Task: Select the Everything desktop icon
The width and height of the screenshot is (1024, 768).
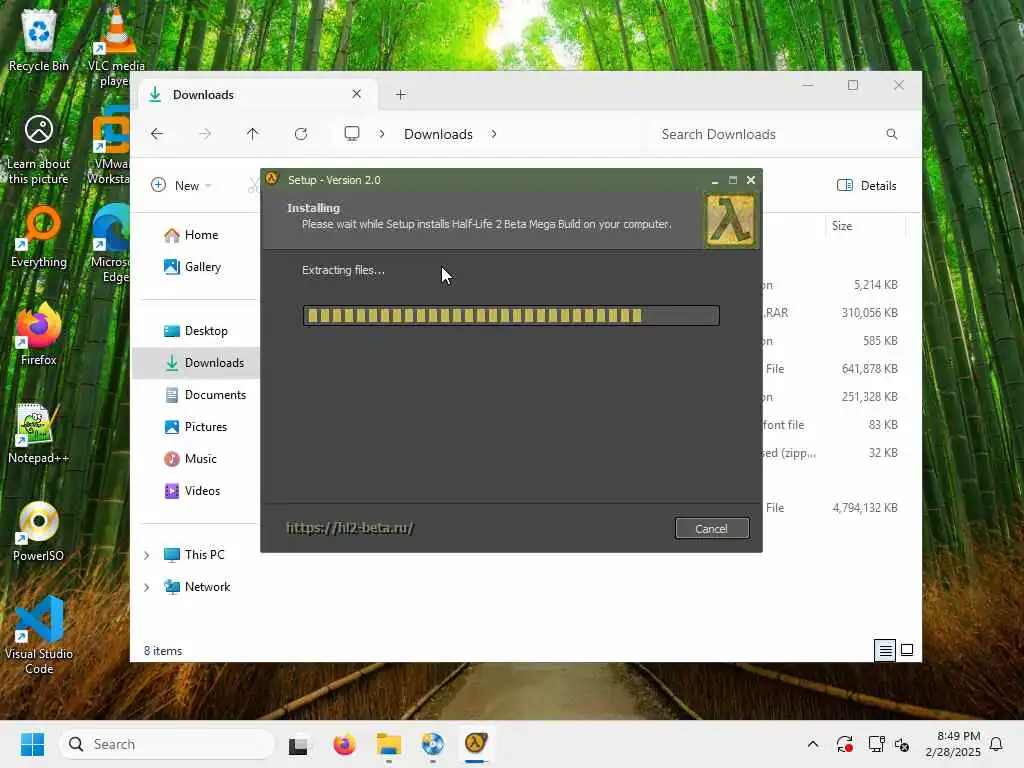Action: pyautogui.click(x=39, y=238)
